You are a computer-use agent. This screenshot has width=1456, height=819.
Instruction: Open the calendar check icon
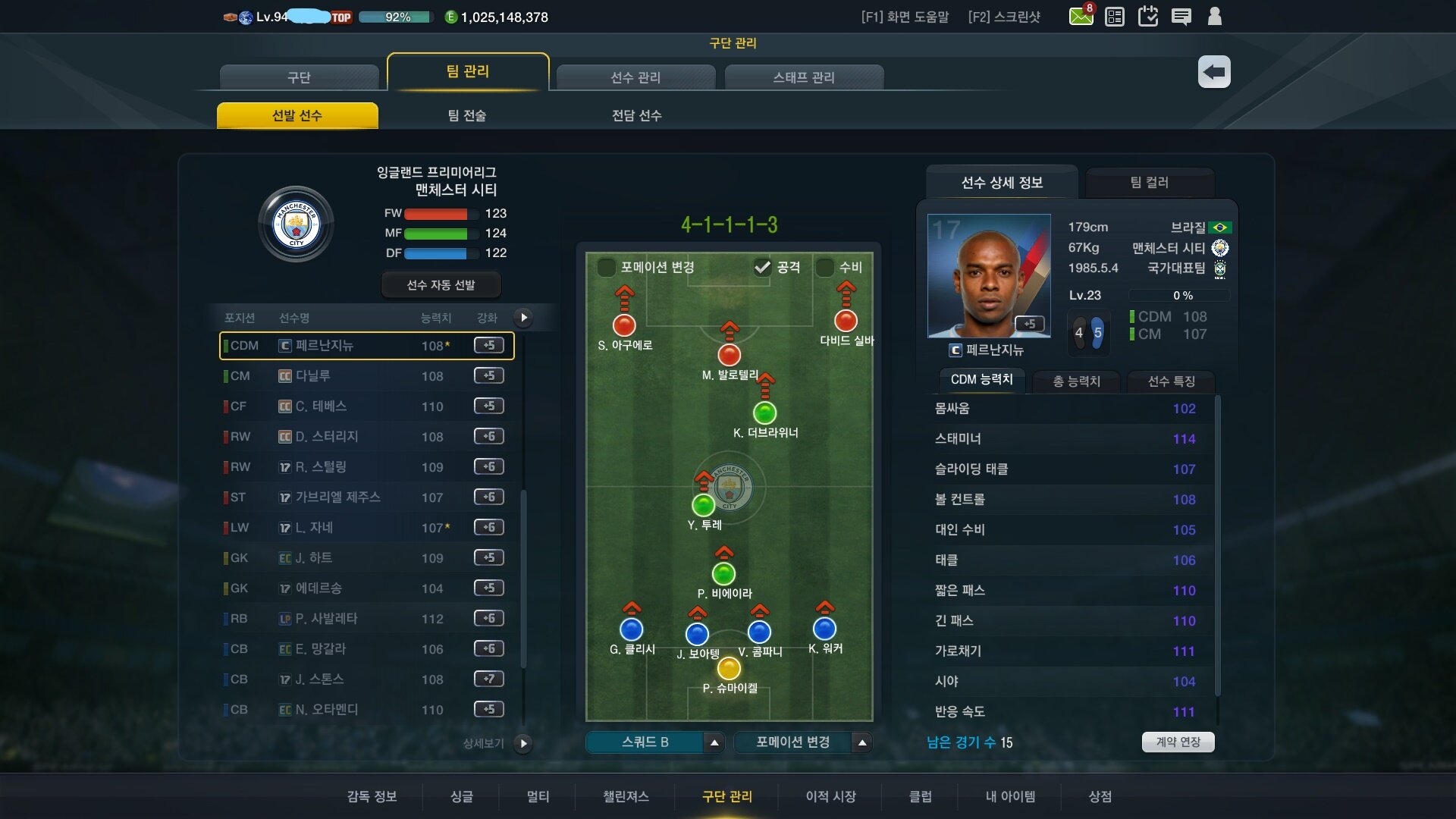pyautogui.click(x=1147, y=16)
